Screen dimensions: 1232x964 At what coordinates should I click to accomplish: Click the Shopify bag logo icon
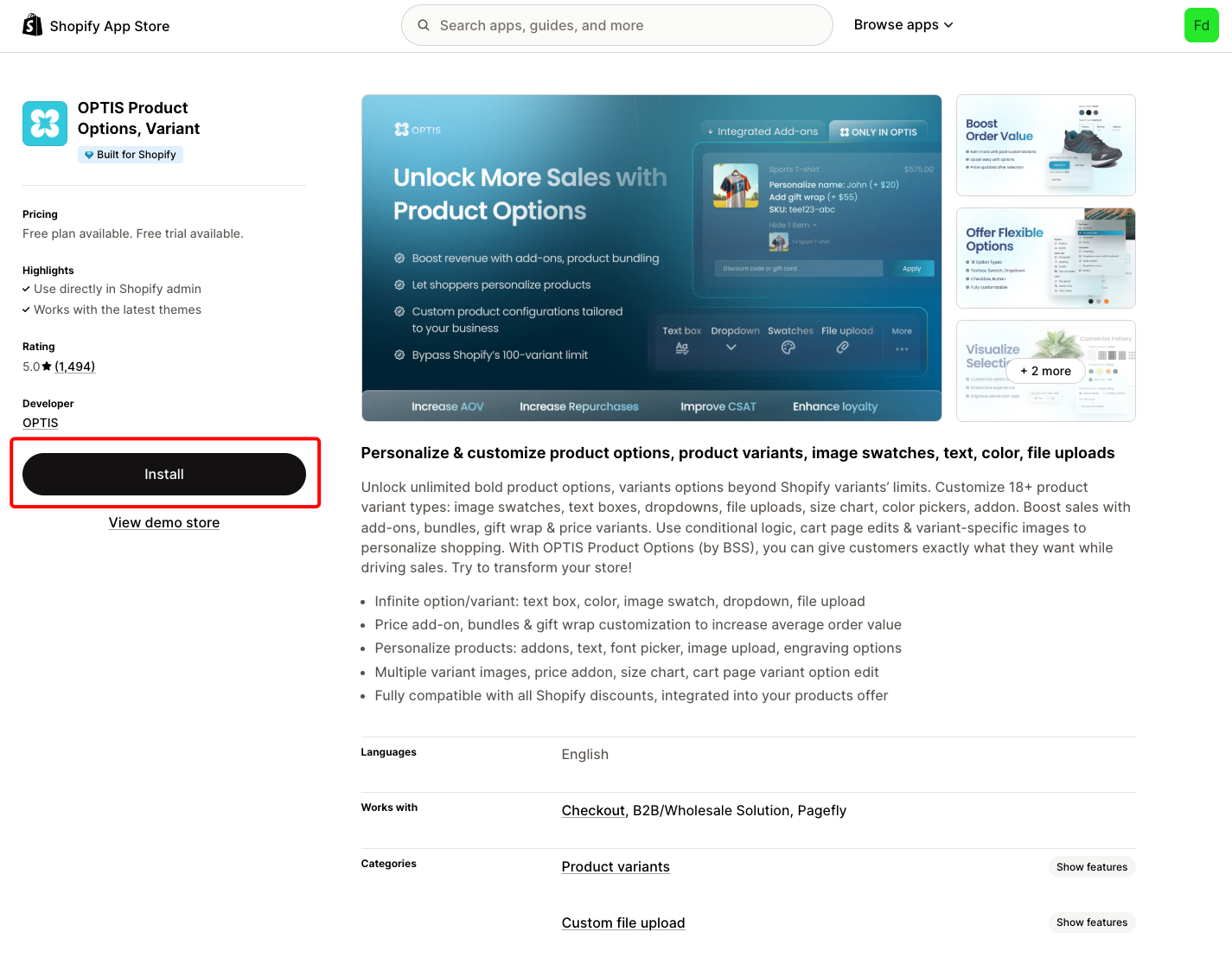(32, 25)
